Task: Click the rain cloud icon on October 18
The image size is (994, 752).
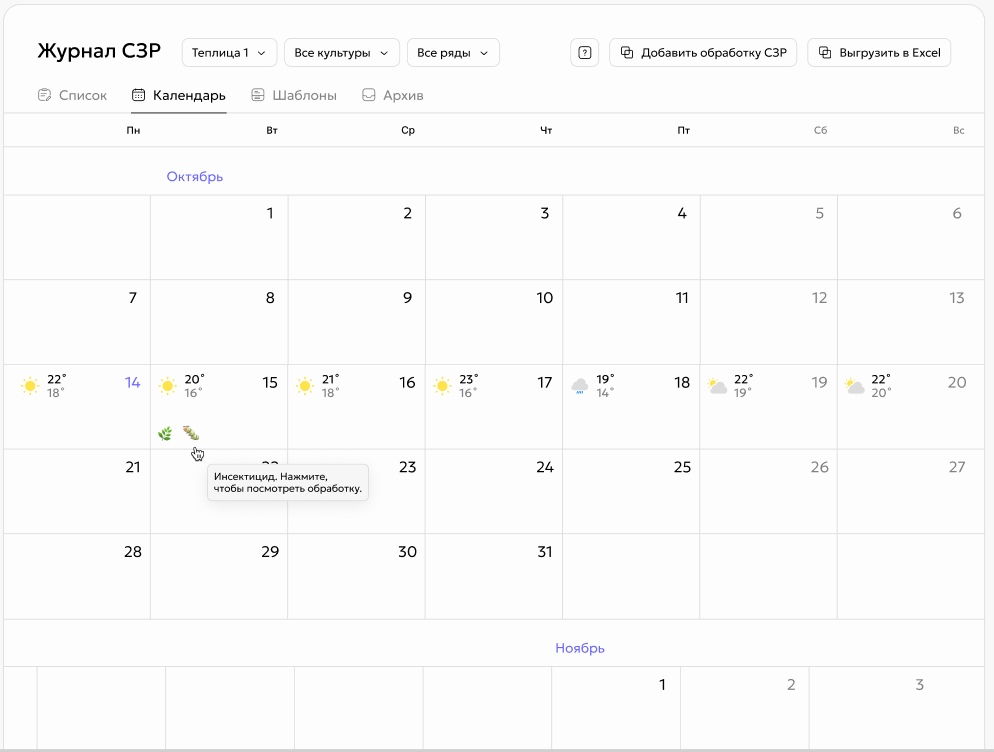Action: (579, 386)
